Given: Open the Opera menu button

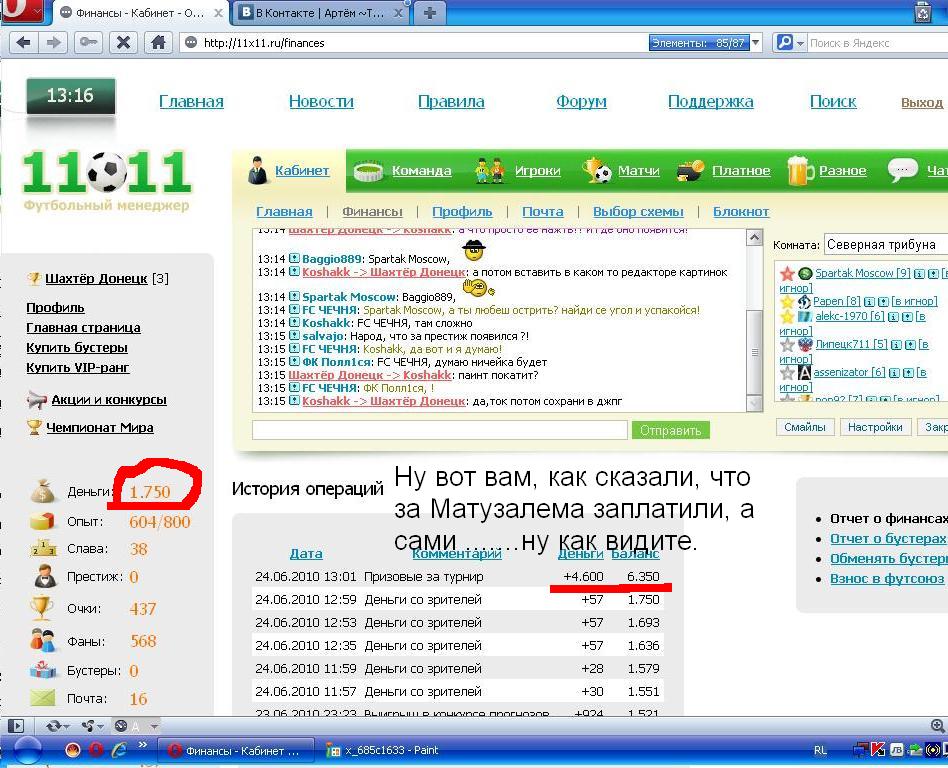Looking at the screenshot, I should tap(22, 12).
